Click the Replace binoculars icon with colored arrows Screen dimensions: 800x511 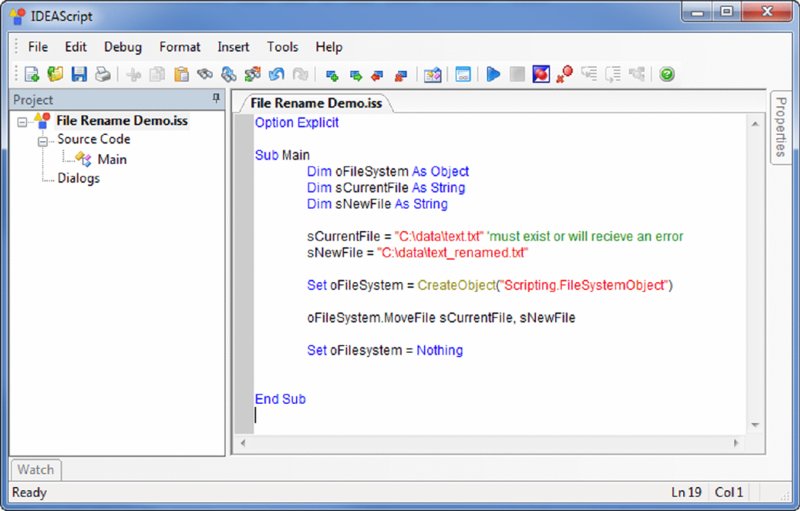click(x=252, y=74)
